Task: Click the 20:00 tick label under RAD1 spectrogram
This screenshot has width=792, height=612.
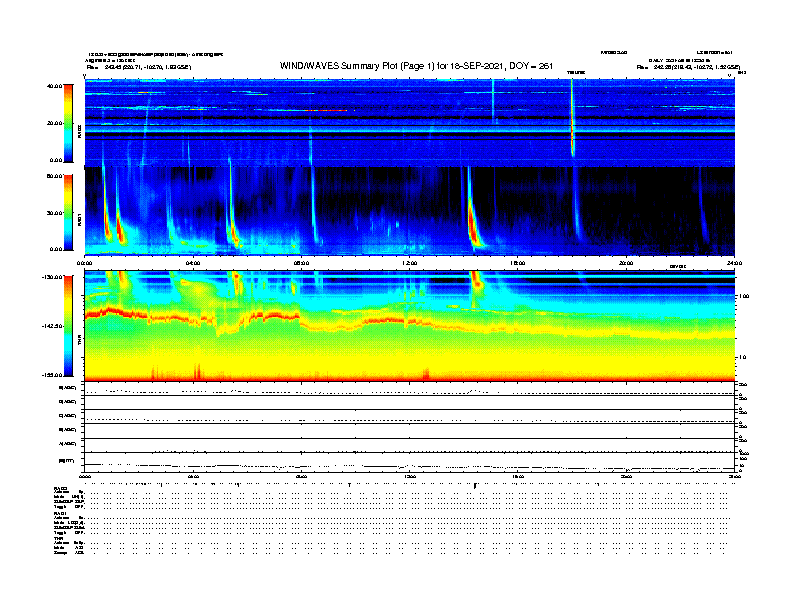Action: (626, 263)
